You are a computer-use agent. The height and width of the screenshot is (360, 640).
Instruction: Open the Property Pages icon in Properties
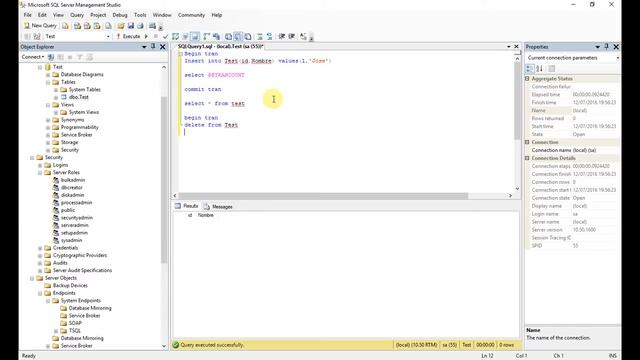pos(552,69)
